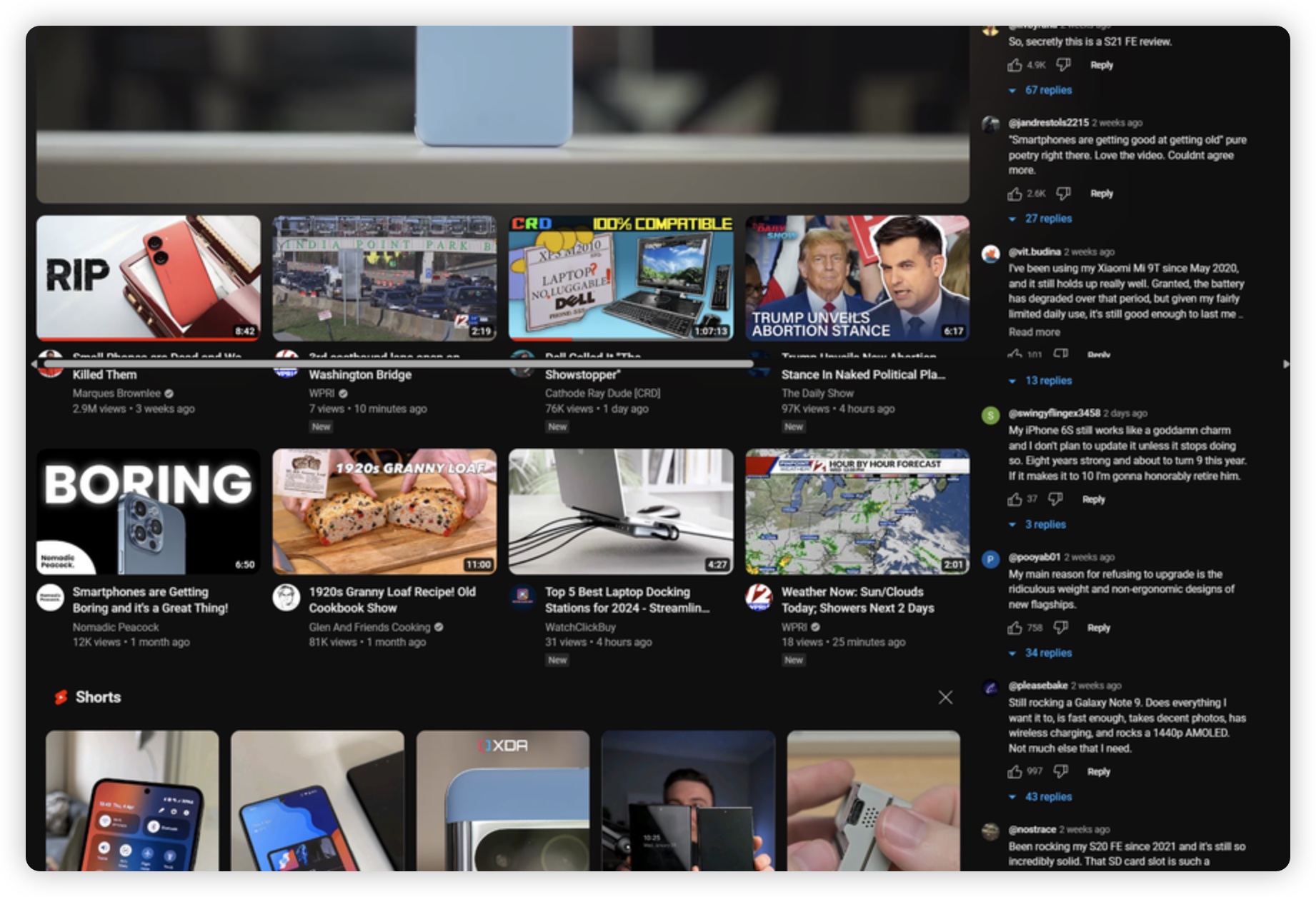The width and height of the screenshot is (1316, 897).
Task: Click Read more on the Xiaomi Mi 9T comment
Action: 1034,332
